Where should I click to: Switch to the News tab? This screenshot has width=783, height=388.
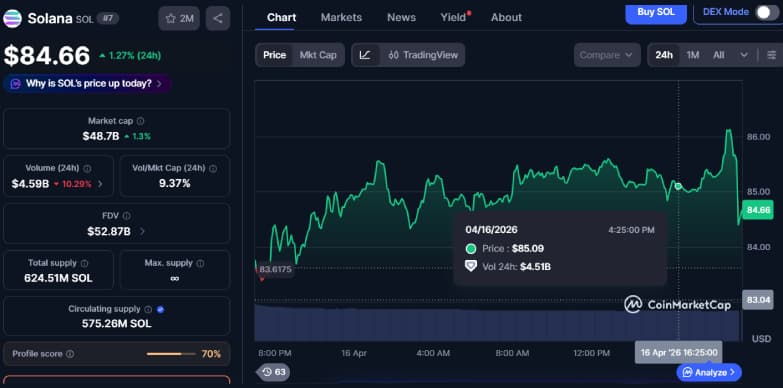tap(401, 17)
